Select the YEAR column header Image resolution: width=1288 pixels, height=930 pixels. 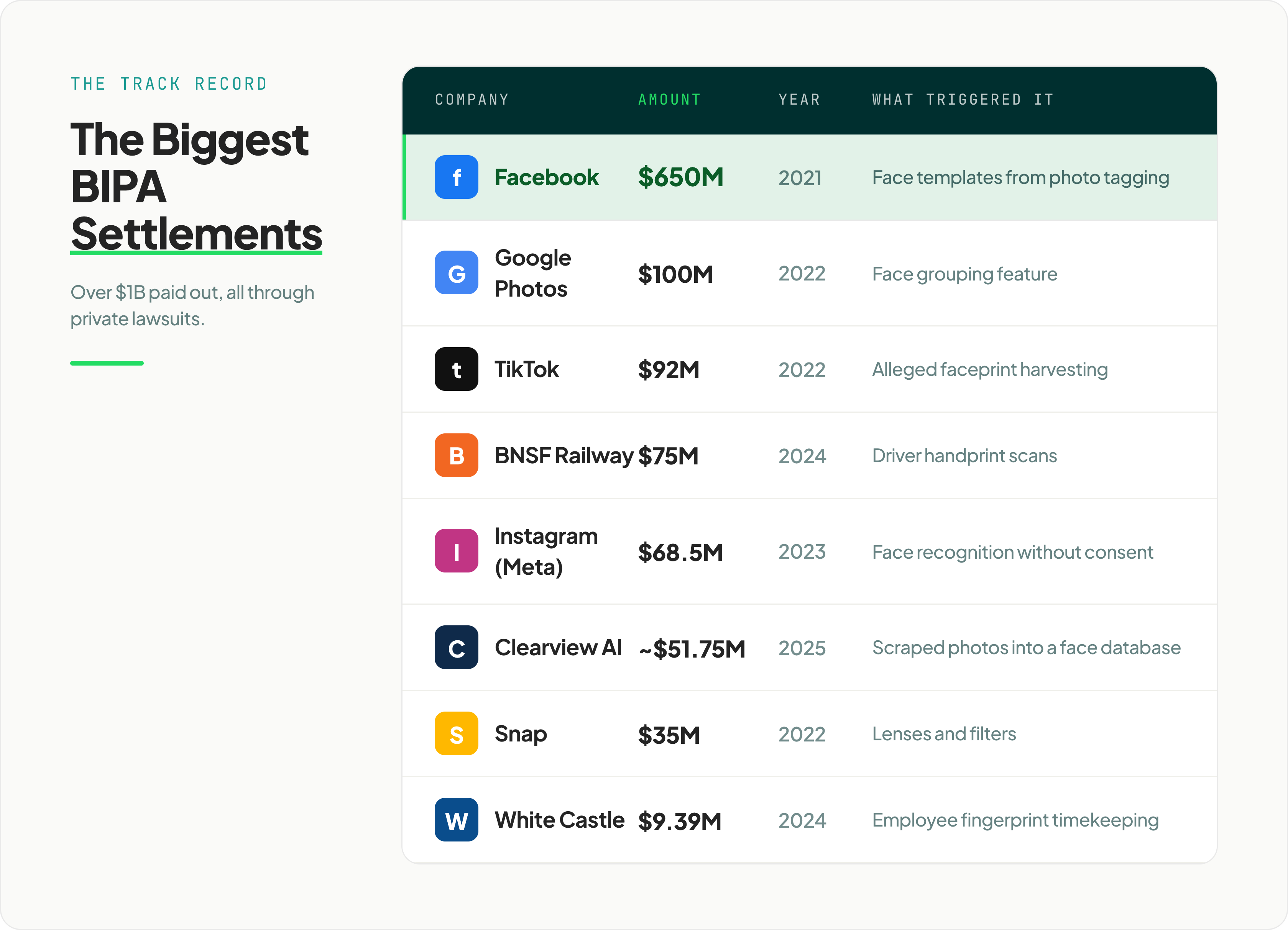[799, 99]
